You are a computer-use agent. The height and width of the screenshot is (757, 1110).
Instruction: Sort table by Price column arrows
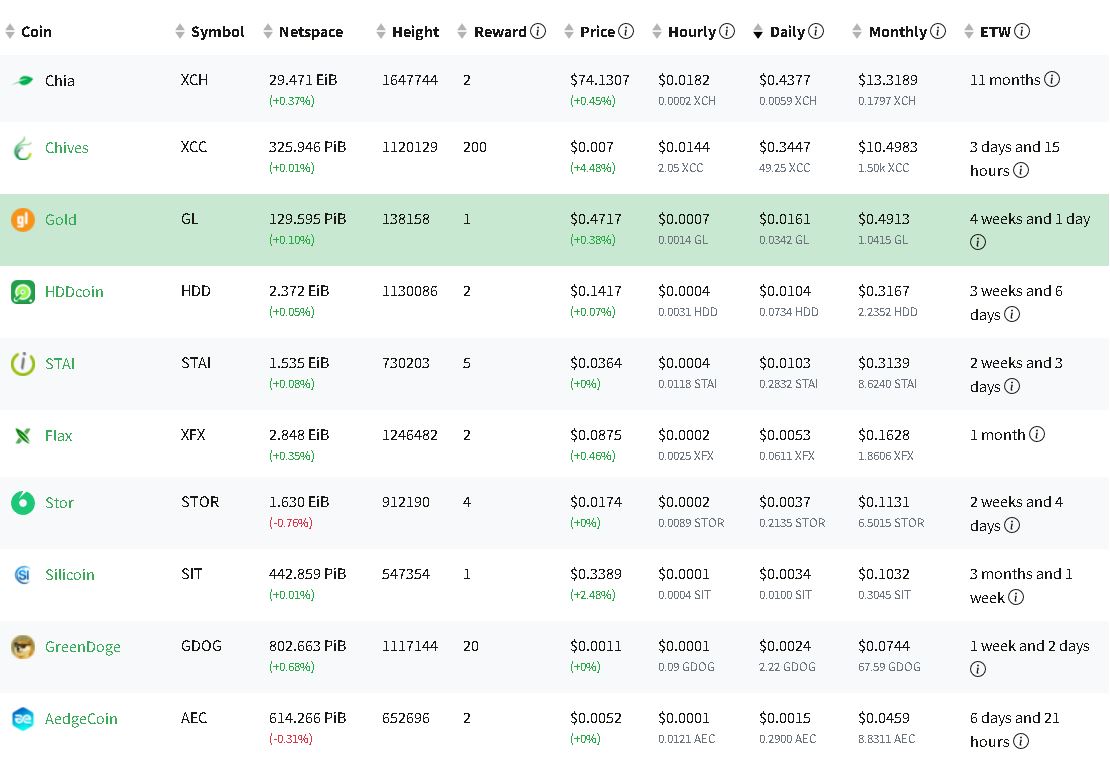(x=568, y=32)
